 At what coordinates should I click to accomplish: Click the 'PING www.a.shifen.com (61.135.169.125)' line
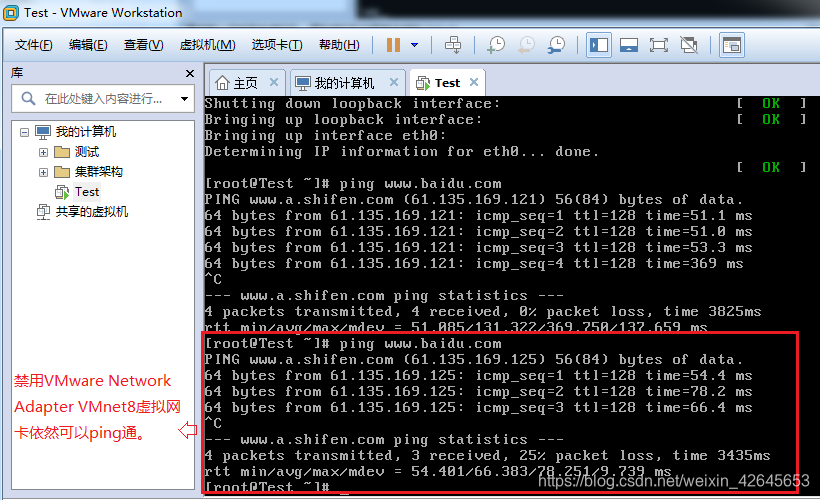pyautogui.click(x=473, y=359)
